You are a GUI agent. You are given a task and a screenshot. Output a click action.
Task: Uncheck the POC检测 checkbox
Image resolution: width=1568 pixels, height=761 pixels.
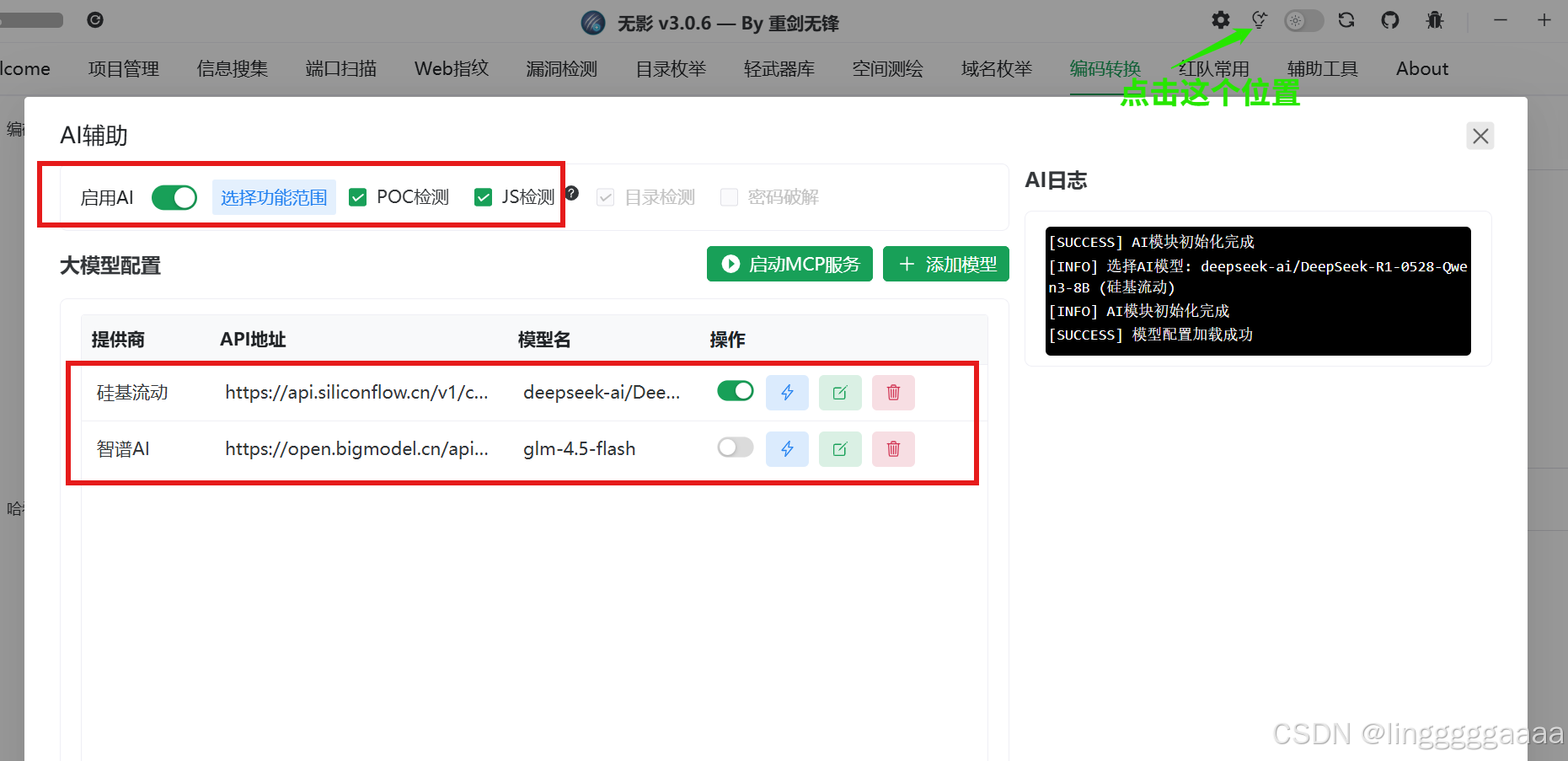pyautogui.click(x=357, y=196)
